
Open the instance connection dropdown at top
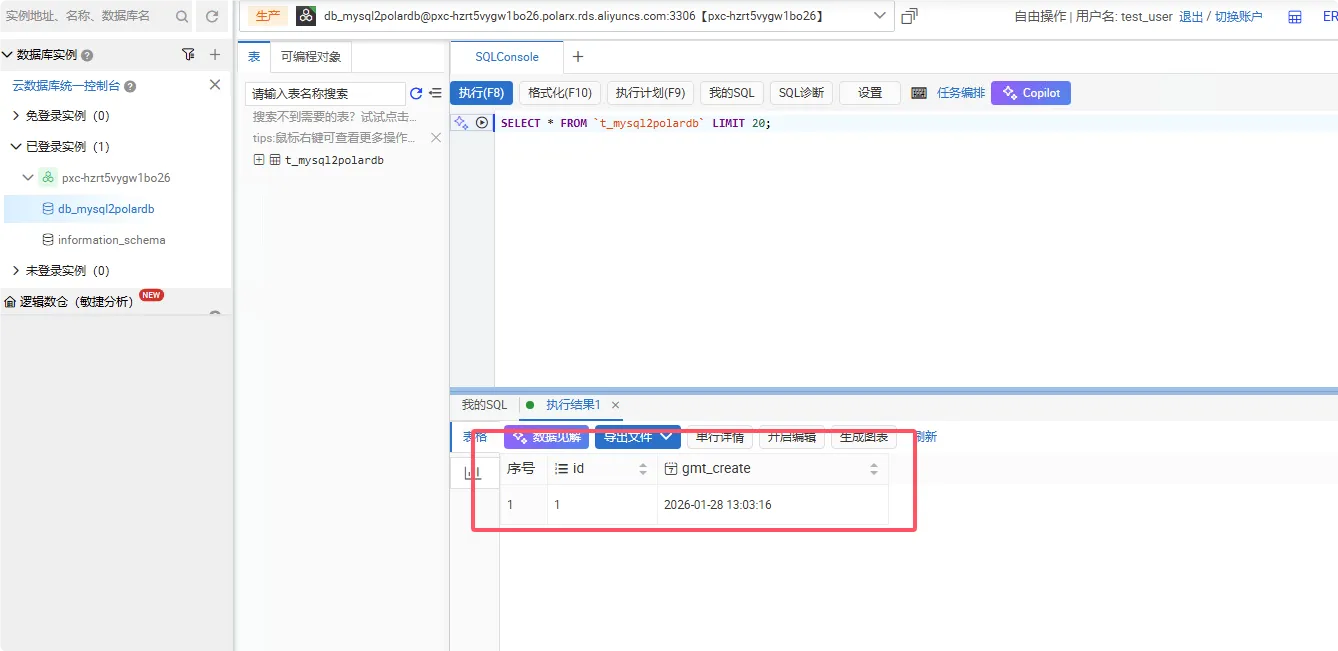(877, 16)
